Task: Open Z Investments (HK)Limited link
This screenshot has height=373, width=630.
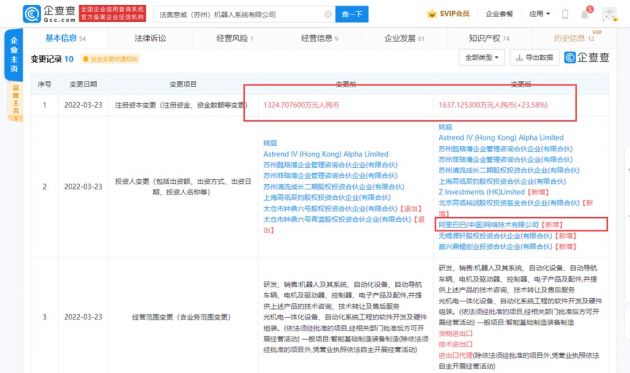Action: click(481, 192)
